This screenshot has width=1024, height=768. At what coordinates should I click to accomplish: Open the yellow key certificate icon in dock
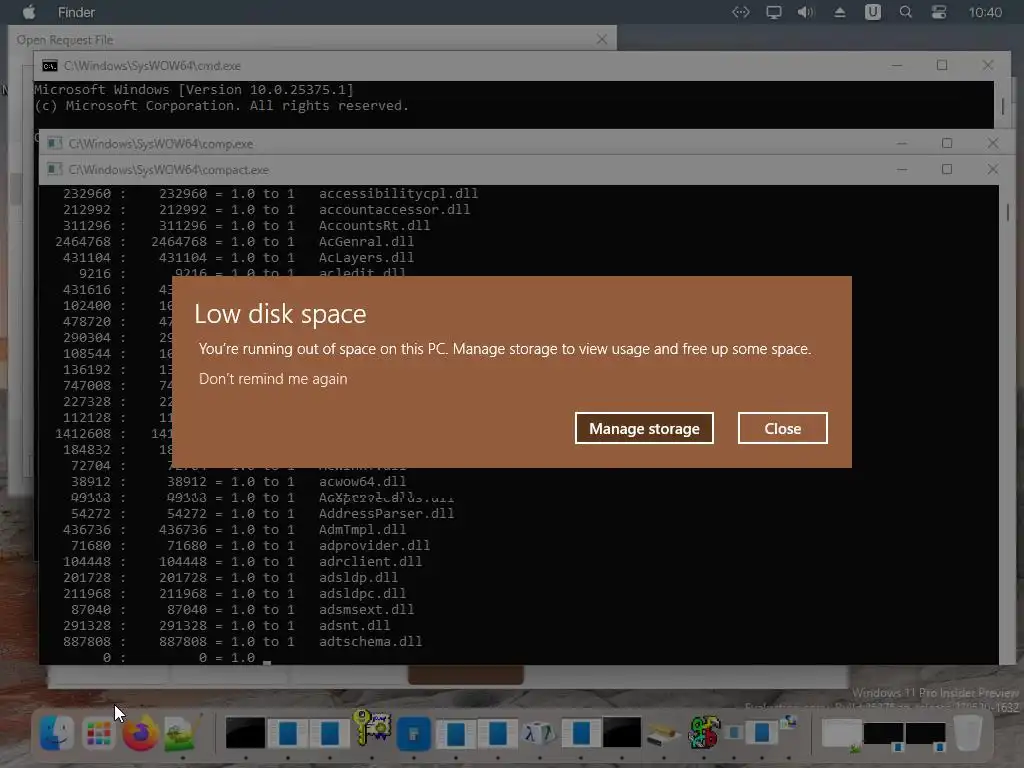pos(372,729)
